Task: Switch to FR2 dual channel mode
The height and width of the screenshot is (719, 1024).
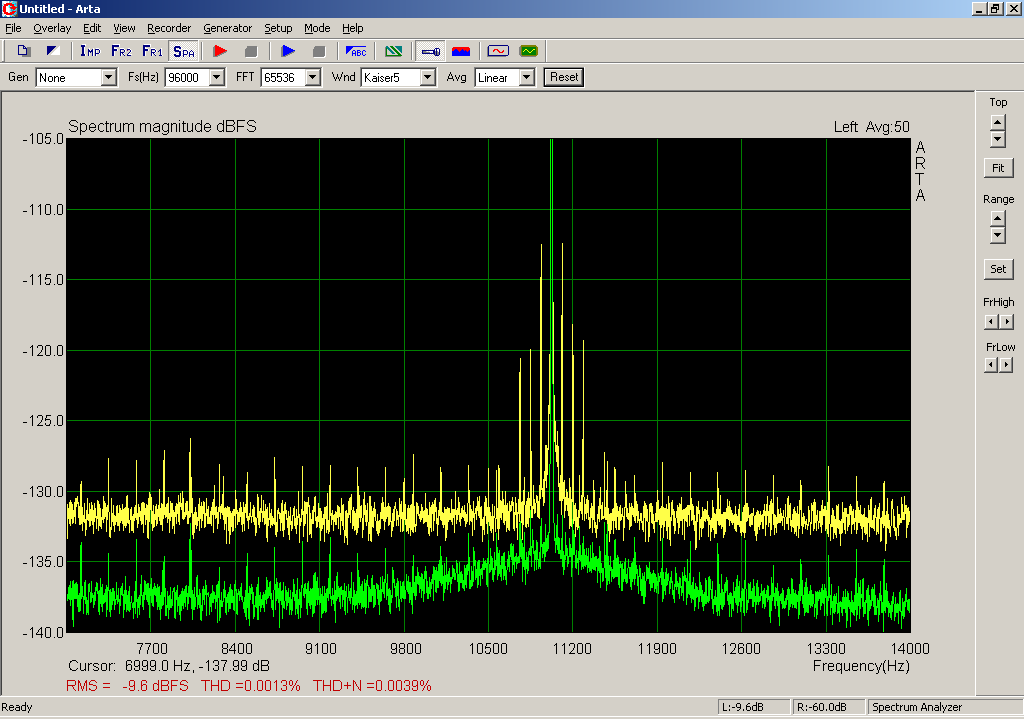Action: (121, 51)
